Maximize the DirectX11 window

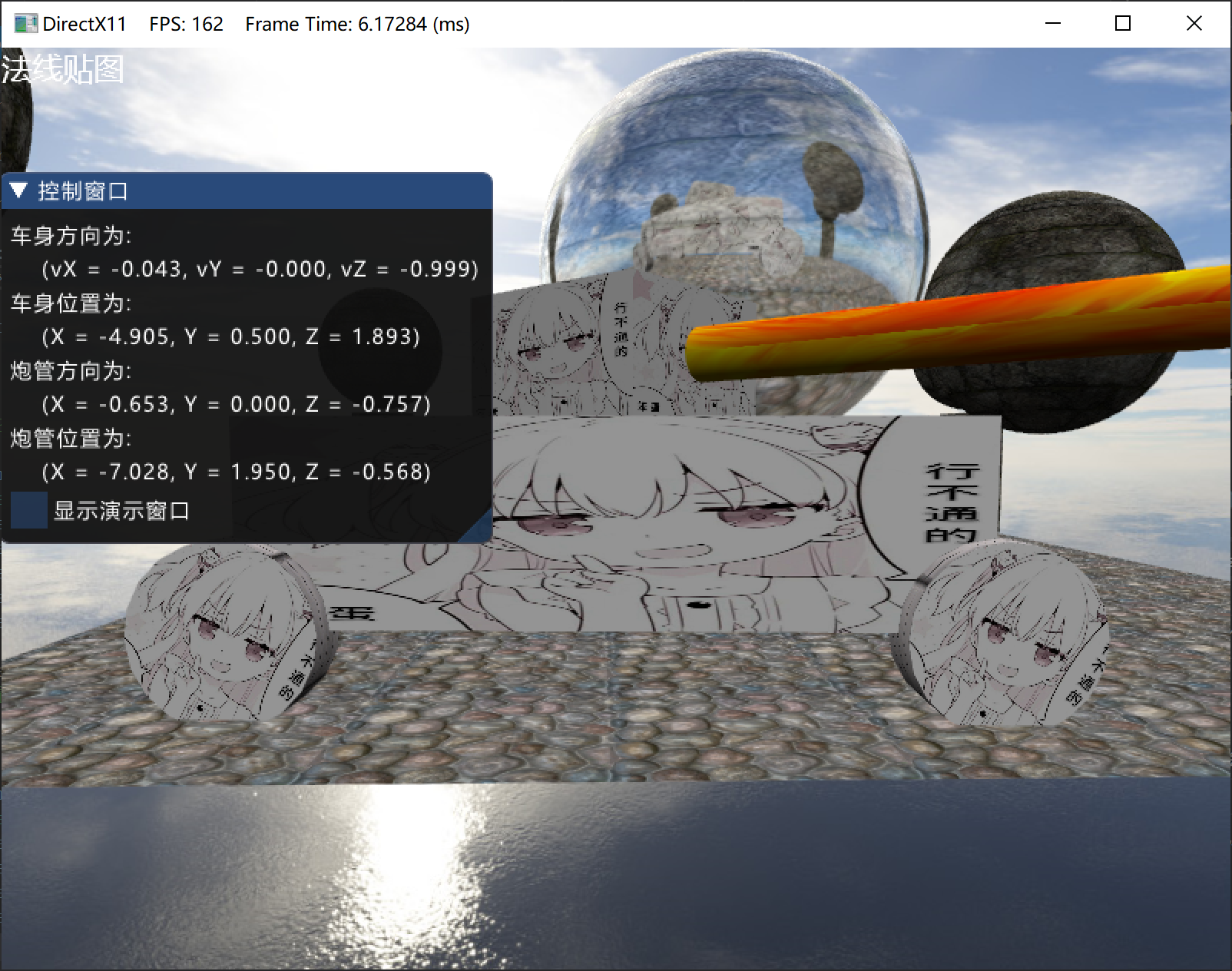pyautogui.click(x=1123, y=24)
